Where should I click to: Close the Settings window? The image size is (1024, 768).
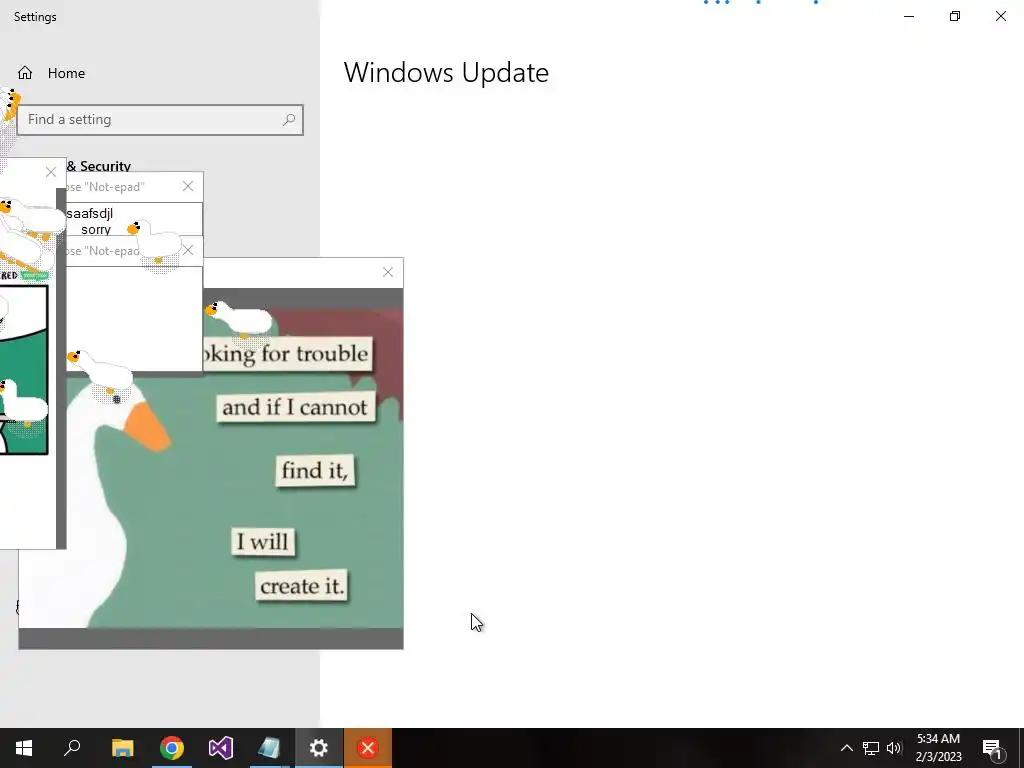(x=1000, y=16)
